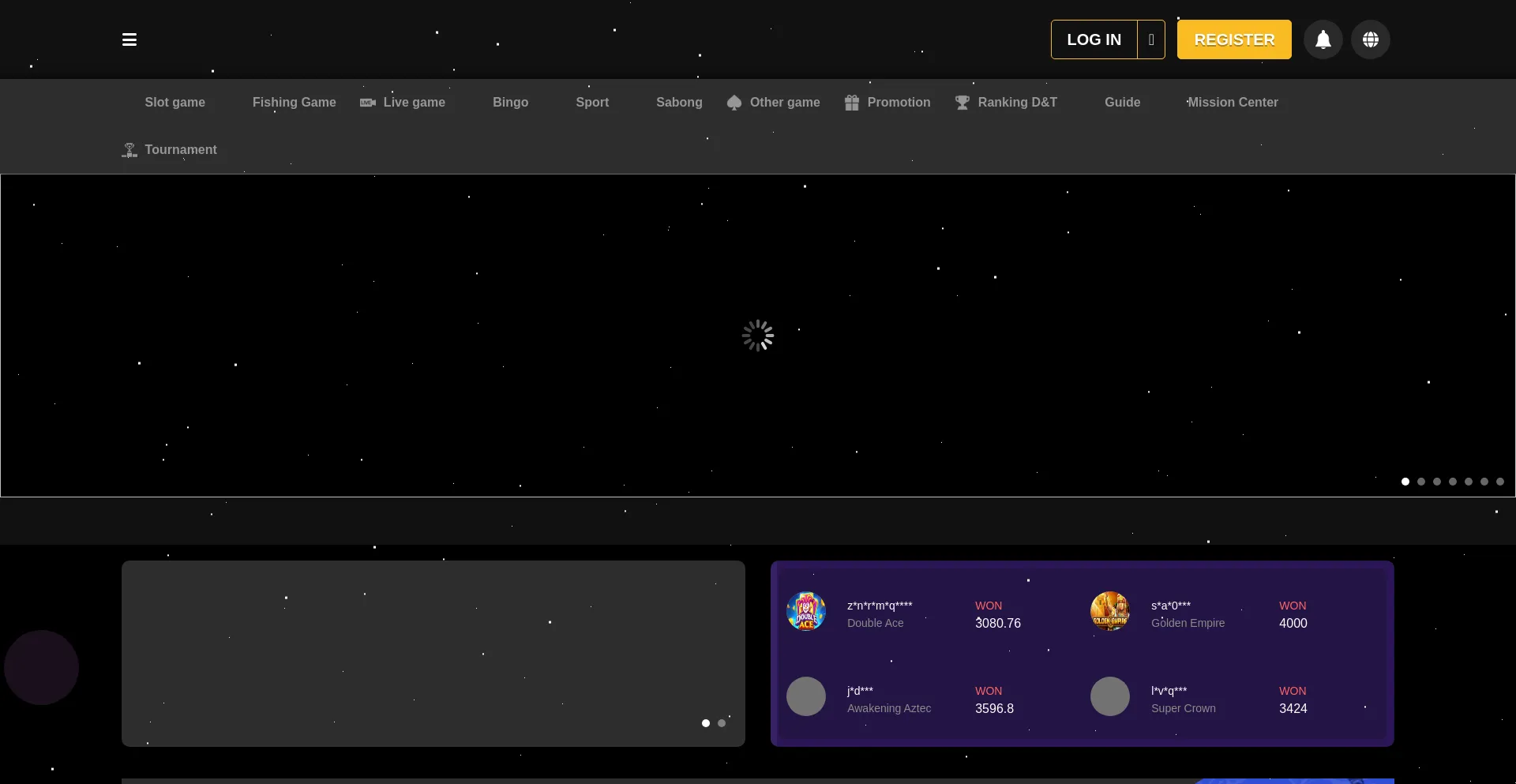Click the small icon beside LOG IN

pyautogui.click(x=1151, y=39)
